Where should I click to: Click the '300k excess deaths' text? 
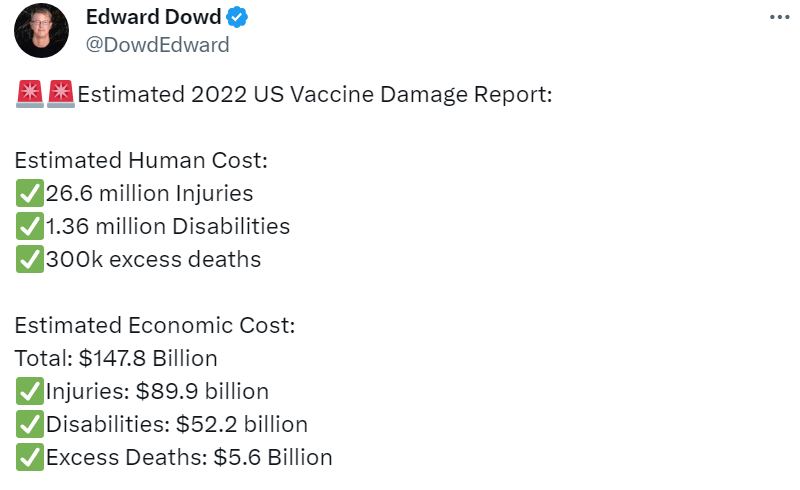(153, 259)
